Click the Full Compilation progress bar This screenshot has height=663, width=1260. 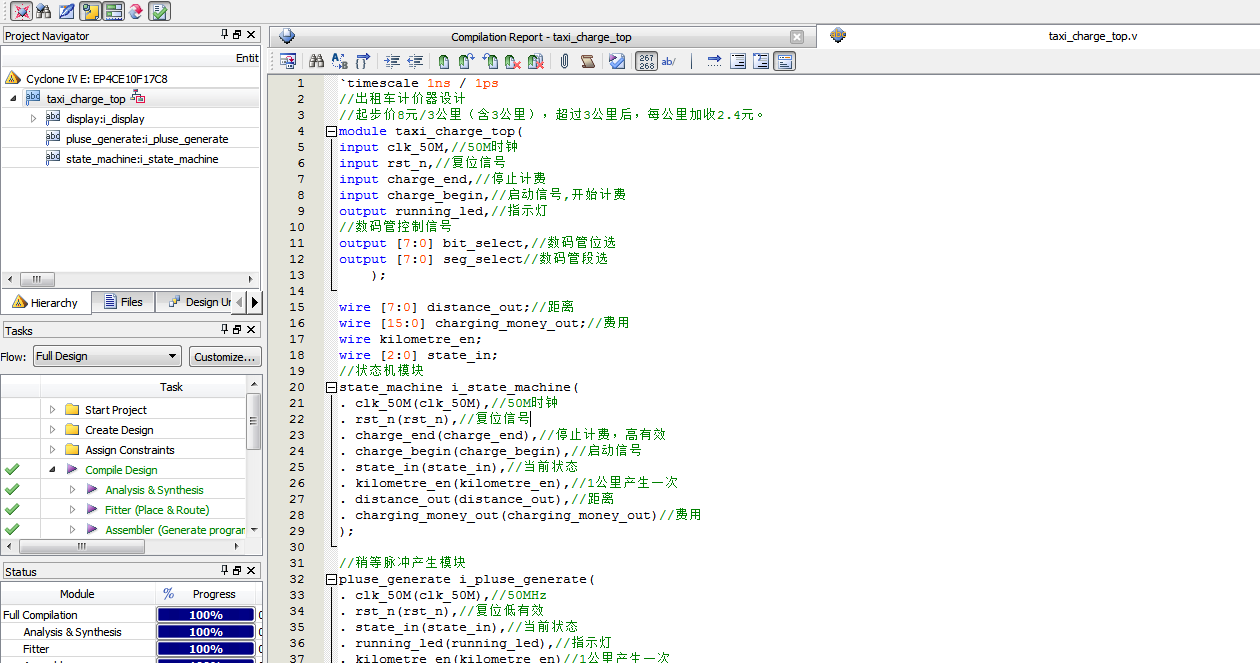tap(206, 615)
